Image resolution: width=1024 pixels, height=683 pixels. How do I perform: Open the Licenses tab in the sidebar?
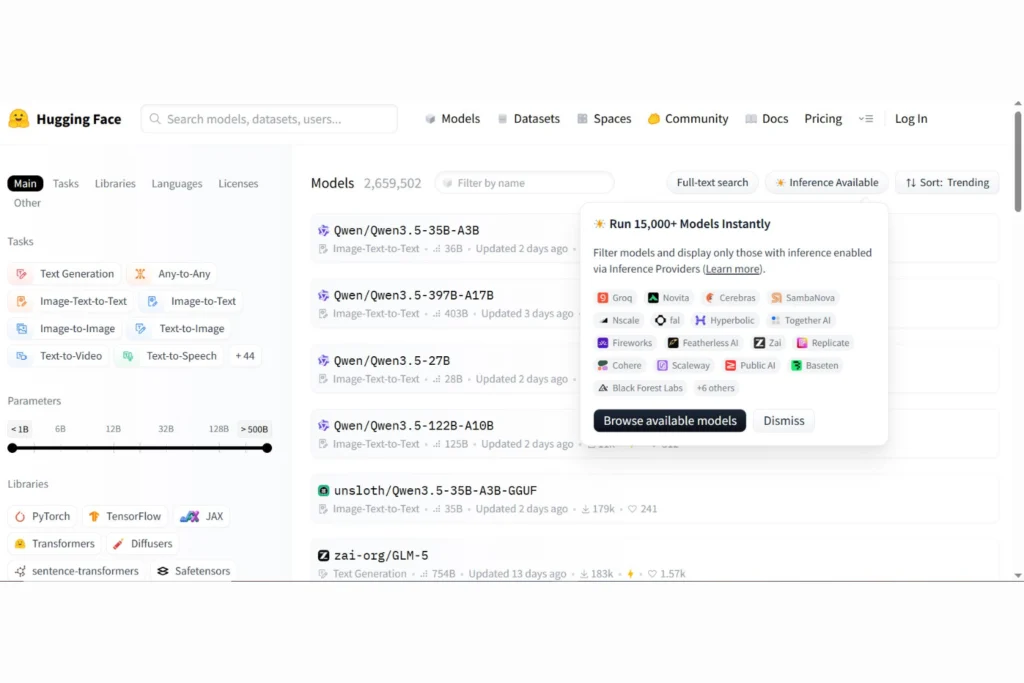pos(238,183)
